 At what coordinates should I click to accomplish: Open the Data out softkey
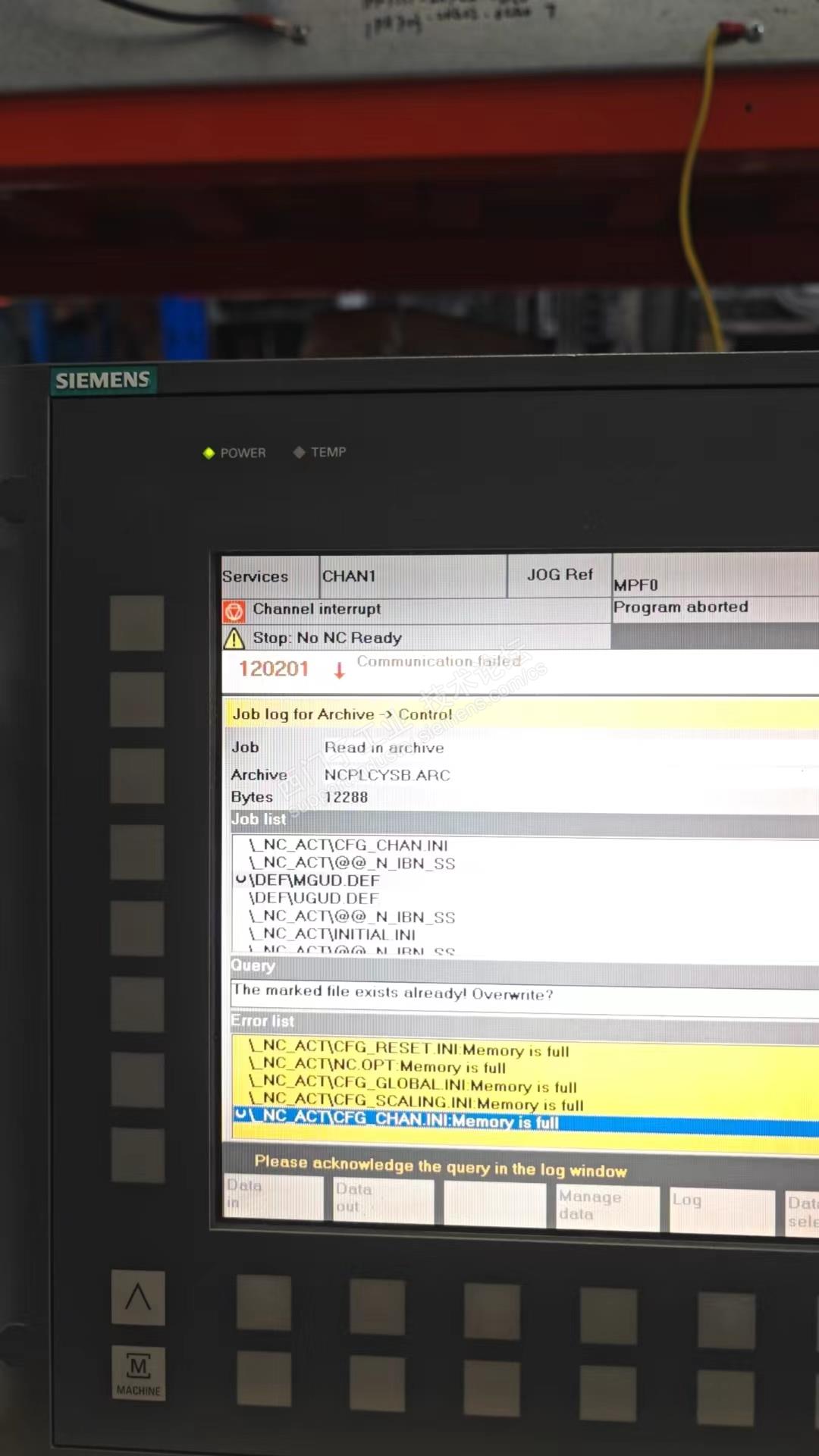(384, 1200)
